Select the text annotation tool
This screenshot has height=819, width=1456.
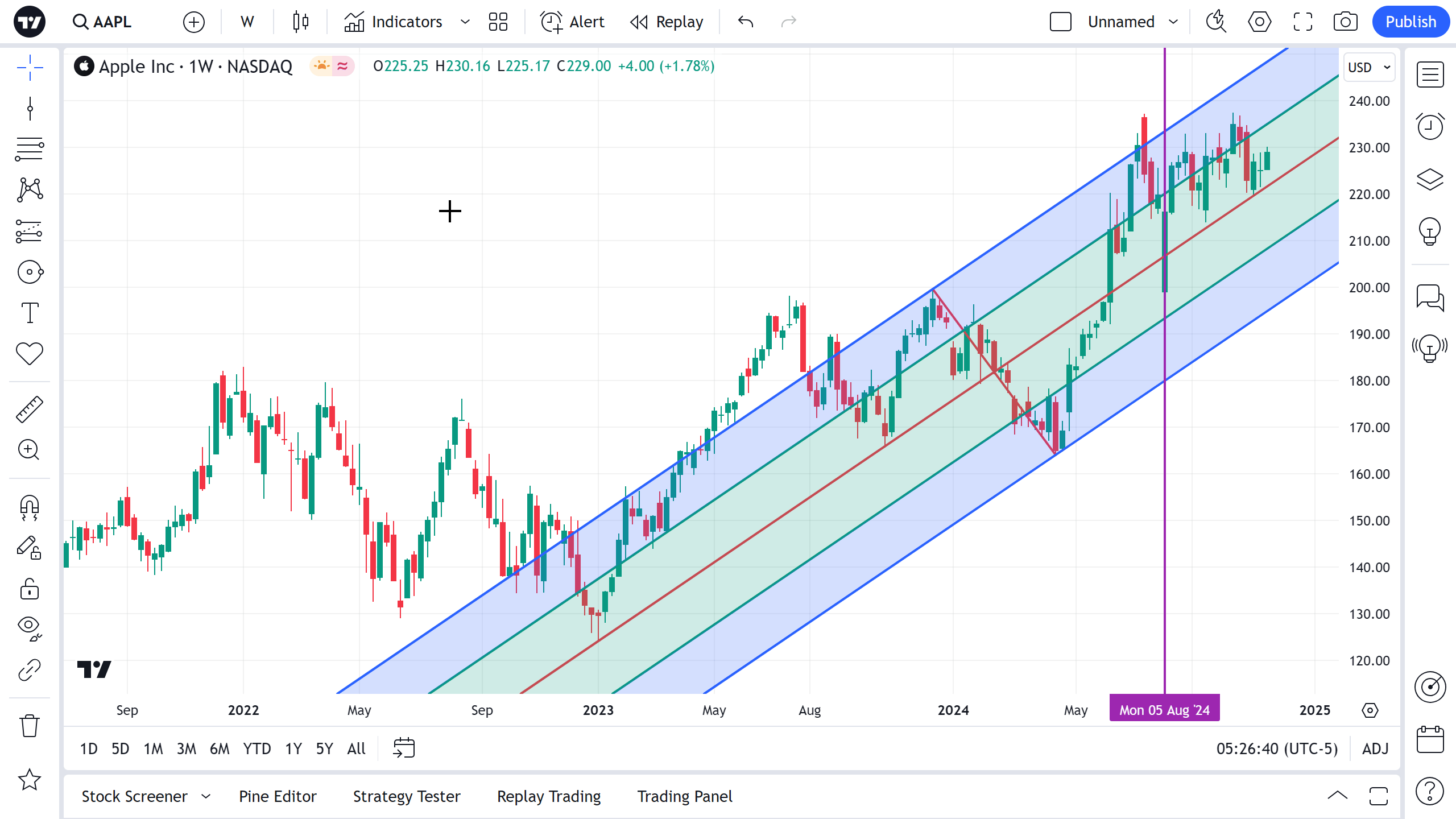tap(30, 313)
